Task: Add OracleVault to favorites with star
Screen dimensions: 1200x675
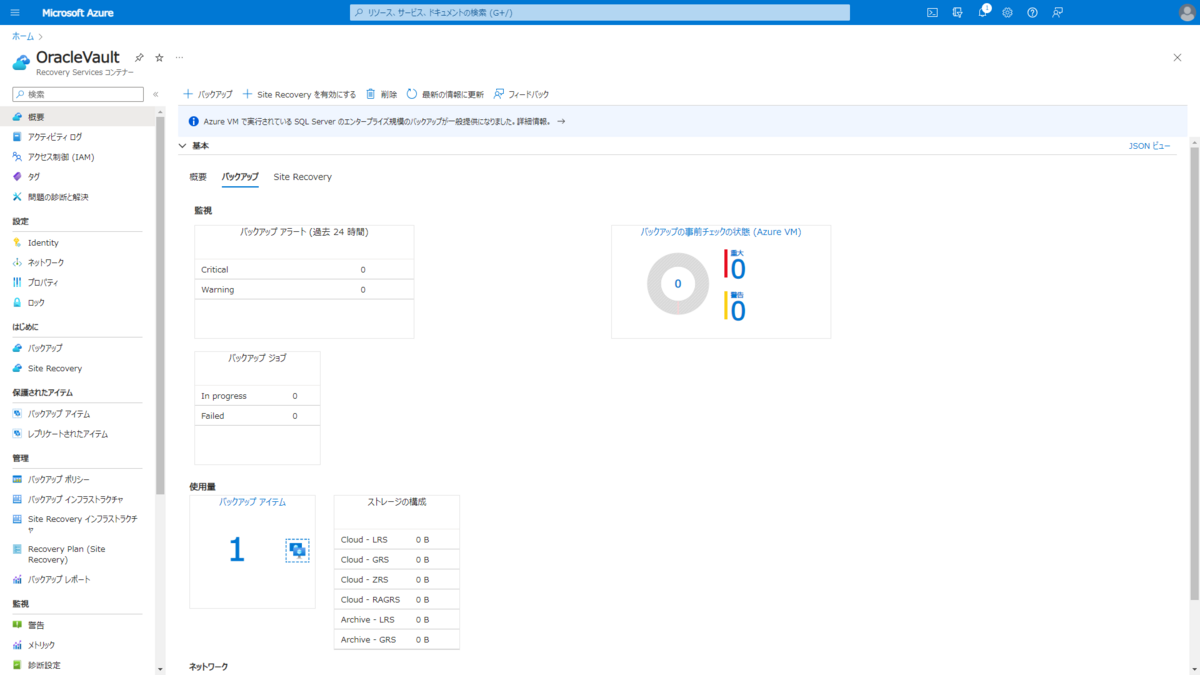Action: pyautogui.click(x=159, y=58)
